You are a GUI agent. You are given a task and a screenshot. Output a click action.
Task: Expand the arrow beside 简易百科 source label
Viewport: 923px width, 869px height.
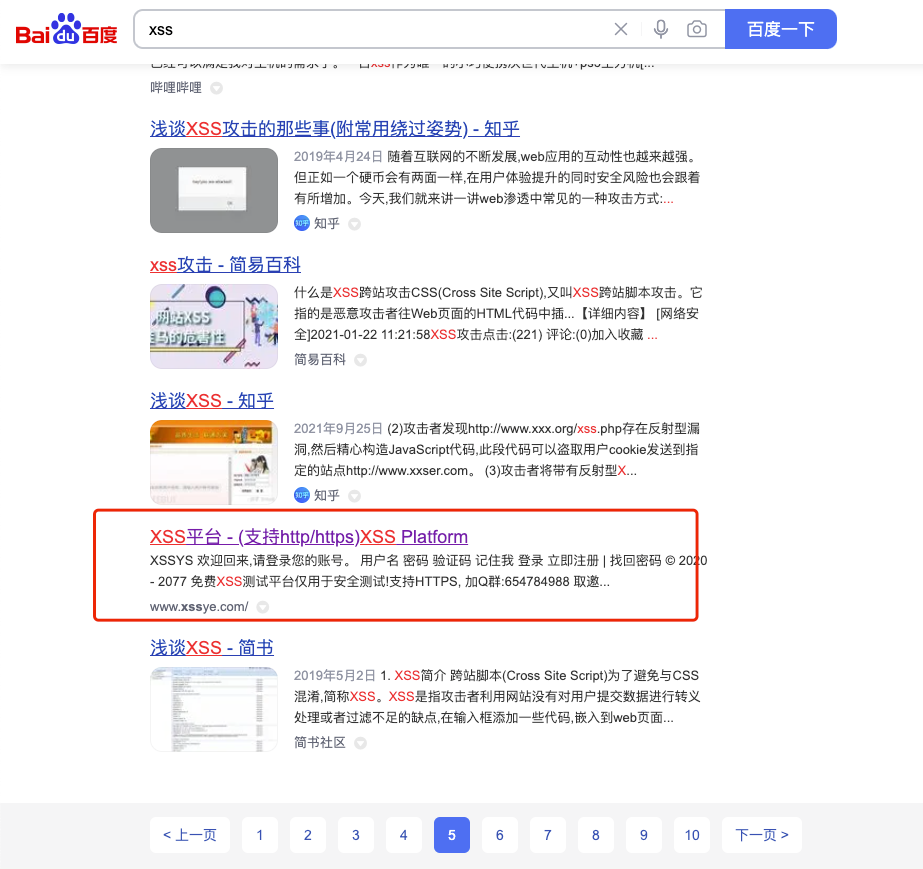358,360
